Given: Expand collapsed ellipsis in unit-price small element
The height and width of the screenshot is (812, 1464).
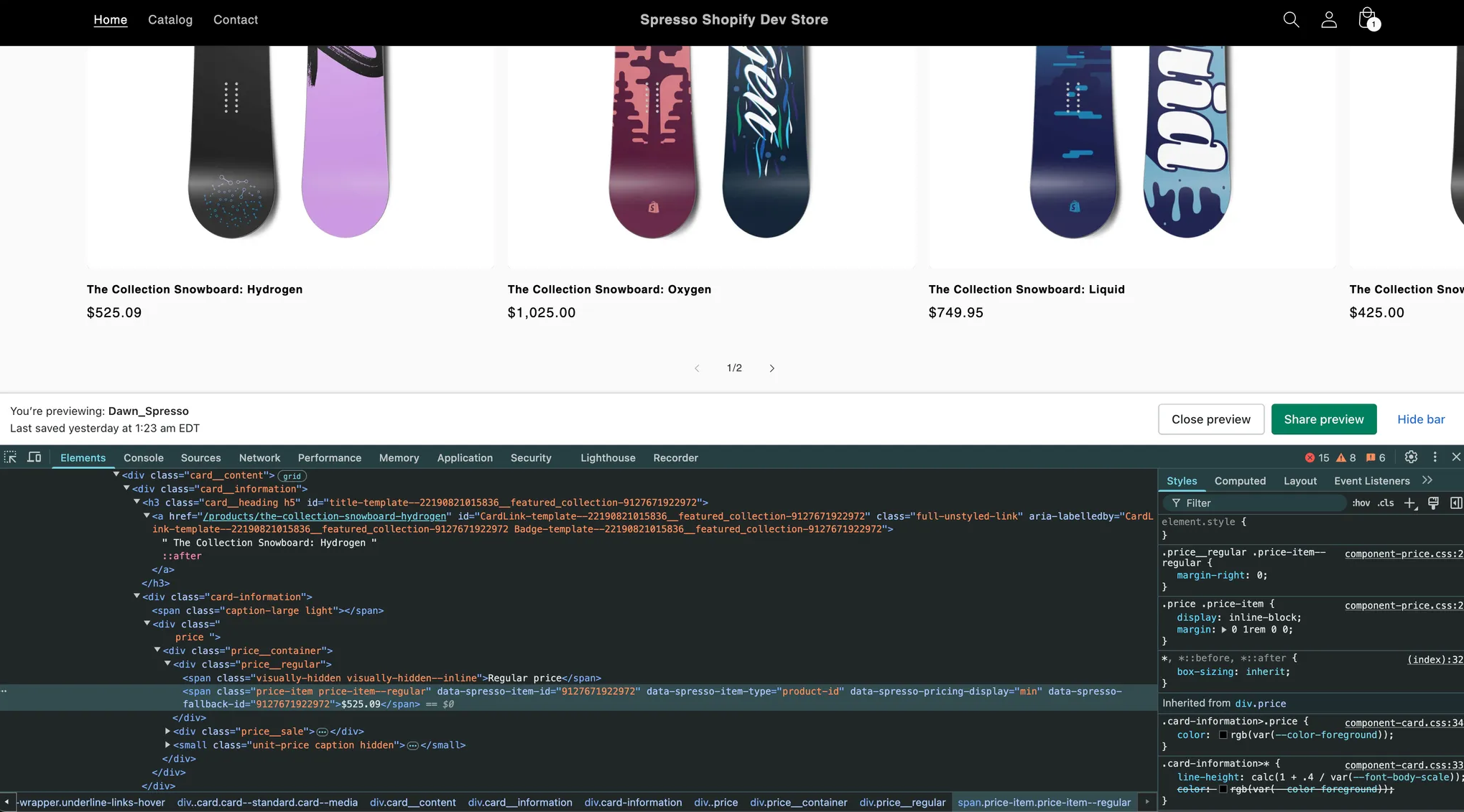Looking at the screenshot, I should point(413,745).
